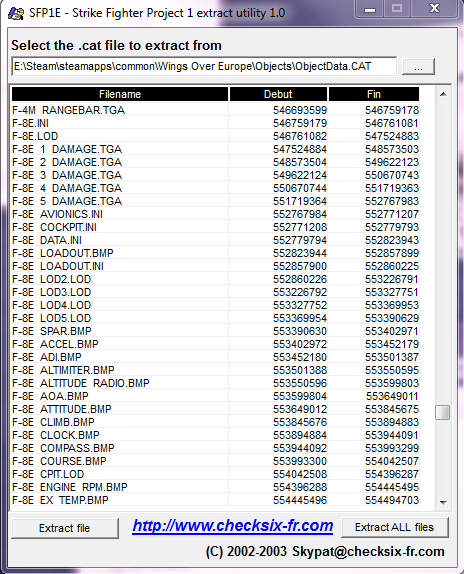This screenshot has width=464, height=574.
Task: Select the F-4M RANGEBAR.TGA row
Action: [215, 110]
